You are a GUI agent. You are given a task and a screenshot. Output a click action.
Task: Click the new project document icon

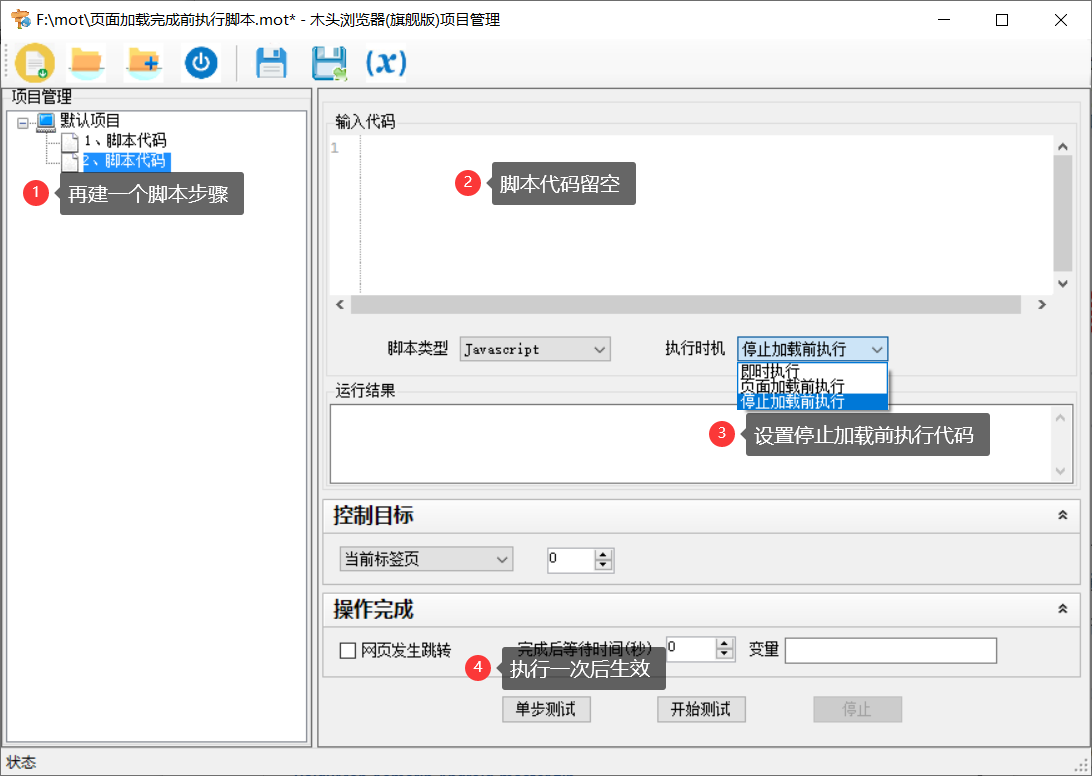pos(35,63)
